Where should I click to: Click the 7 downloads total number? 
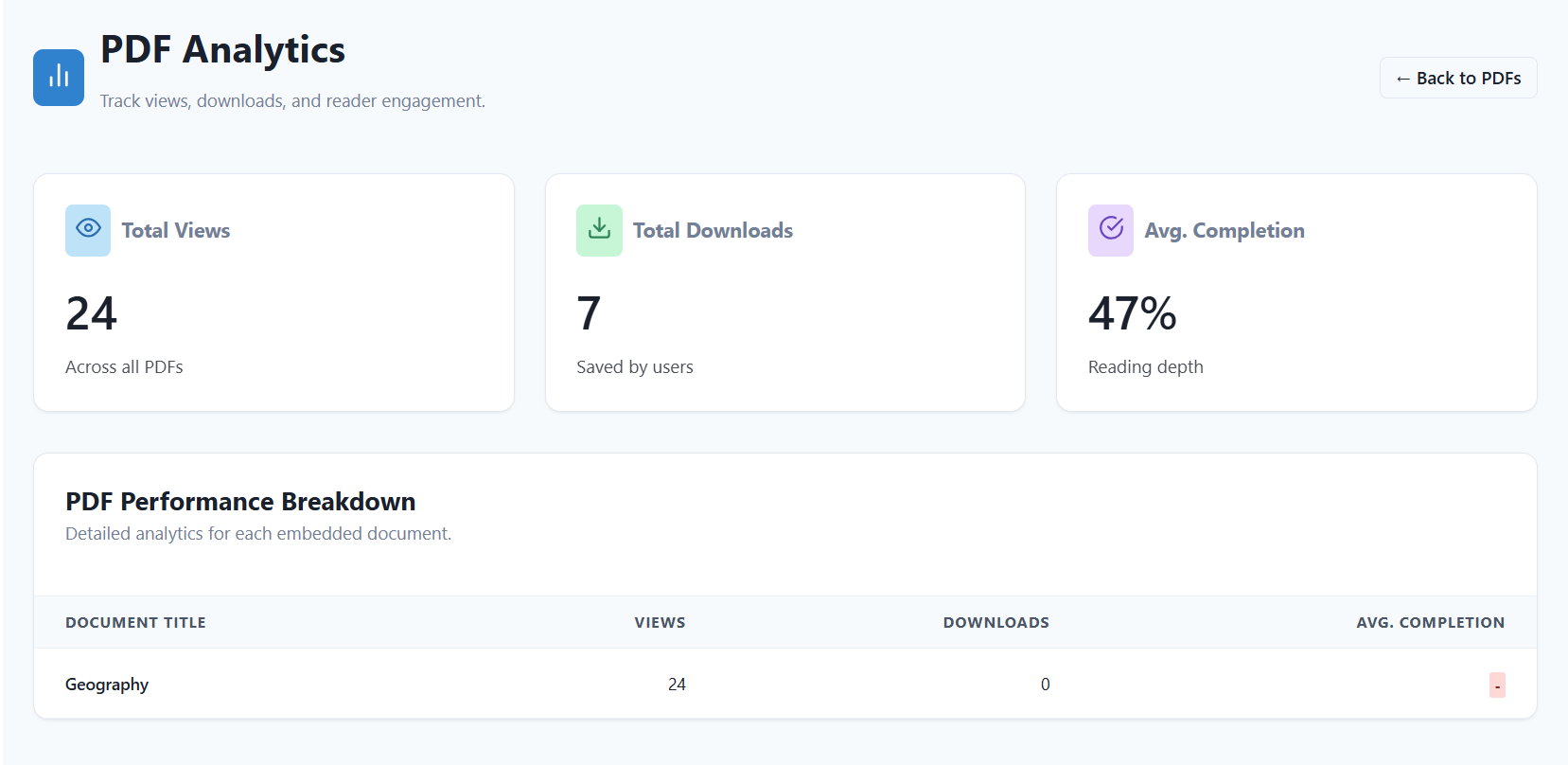(589, 313)
